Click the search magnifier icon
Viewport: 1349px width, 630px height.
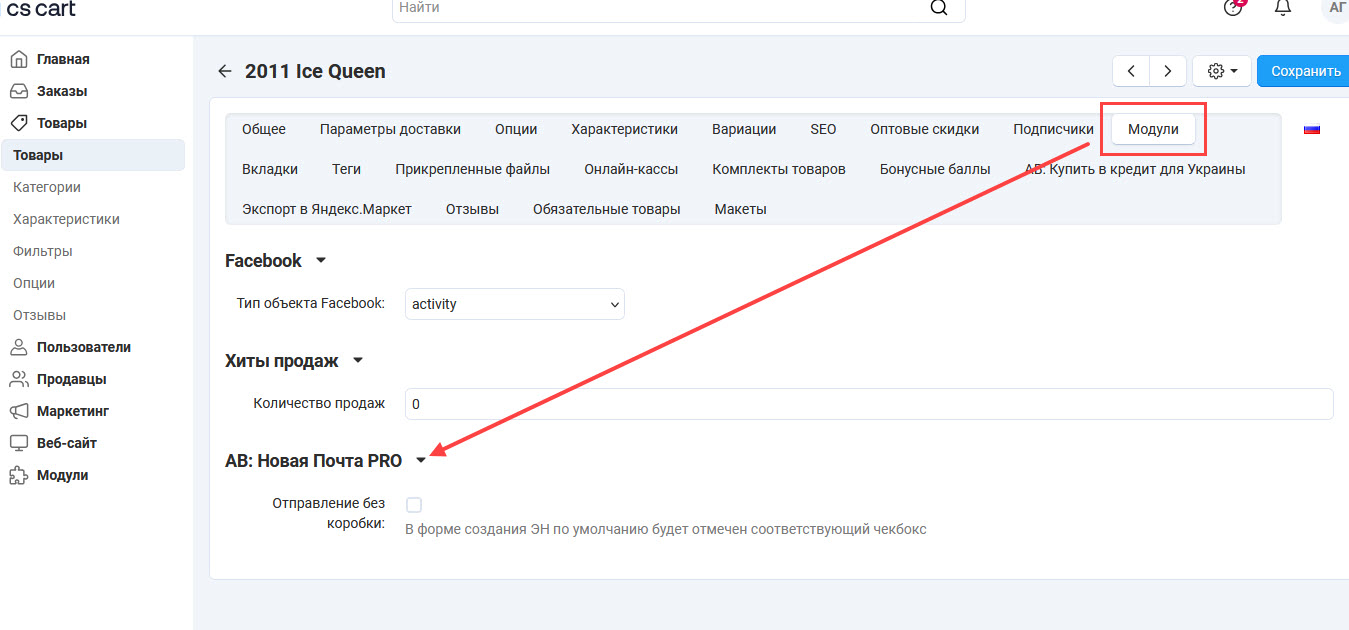(938, 8)
